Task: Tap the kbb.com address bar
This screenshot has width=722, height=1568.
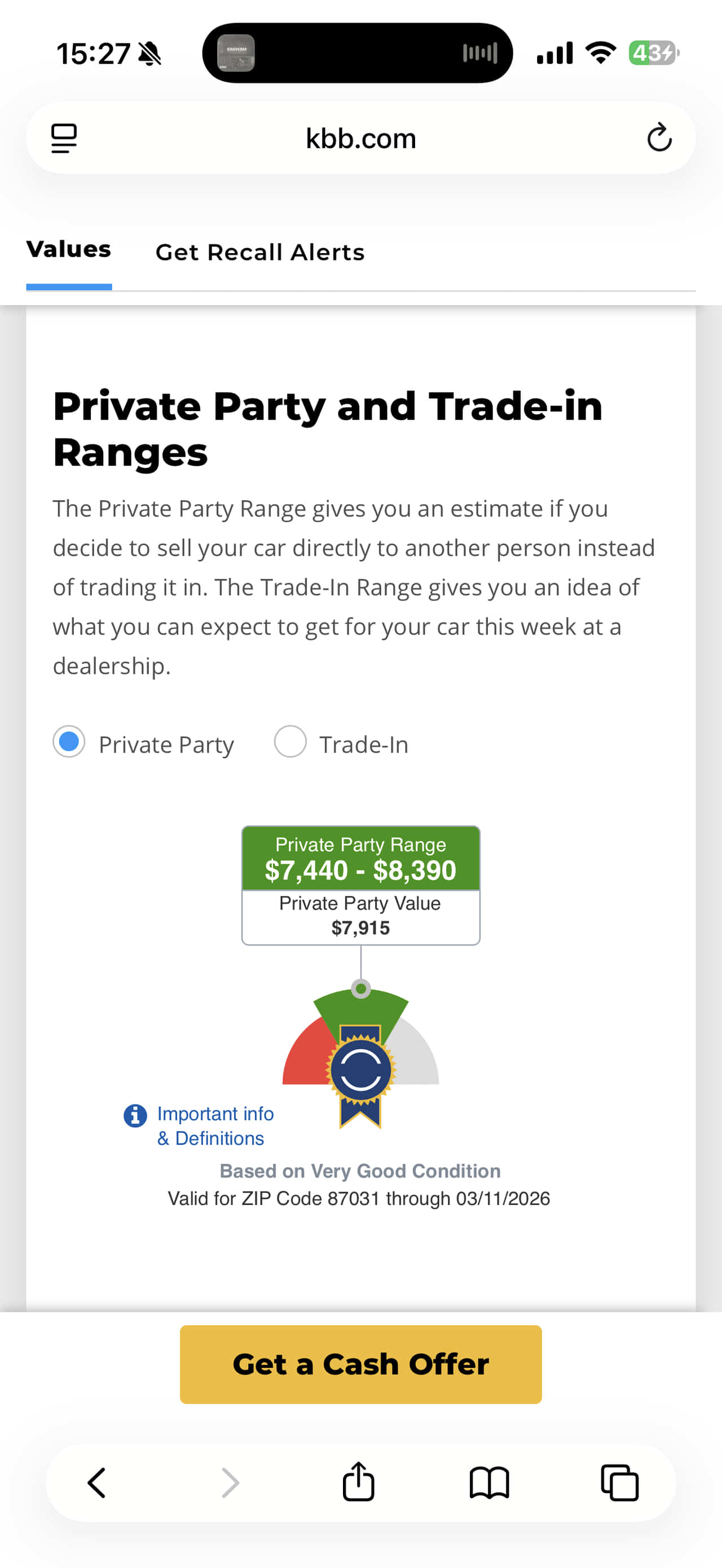Action: pos(360,137)
